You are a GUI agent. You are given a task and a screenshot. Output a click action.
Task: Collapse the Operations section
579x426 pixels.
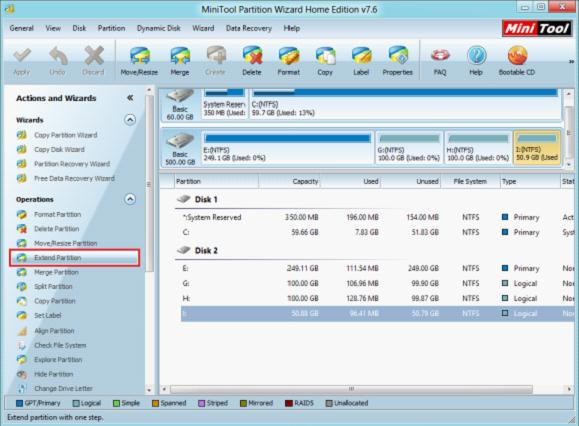pos(130,199)
